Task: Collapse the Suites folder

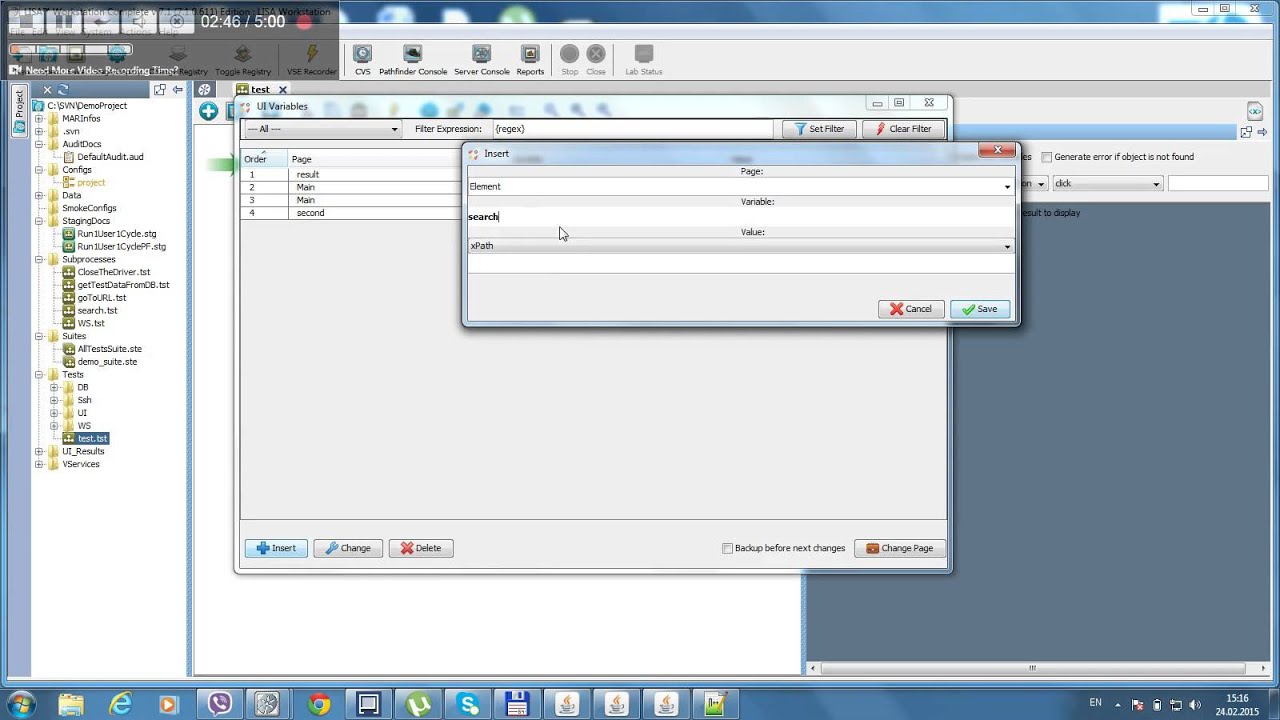Action: tap(40, 336)
